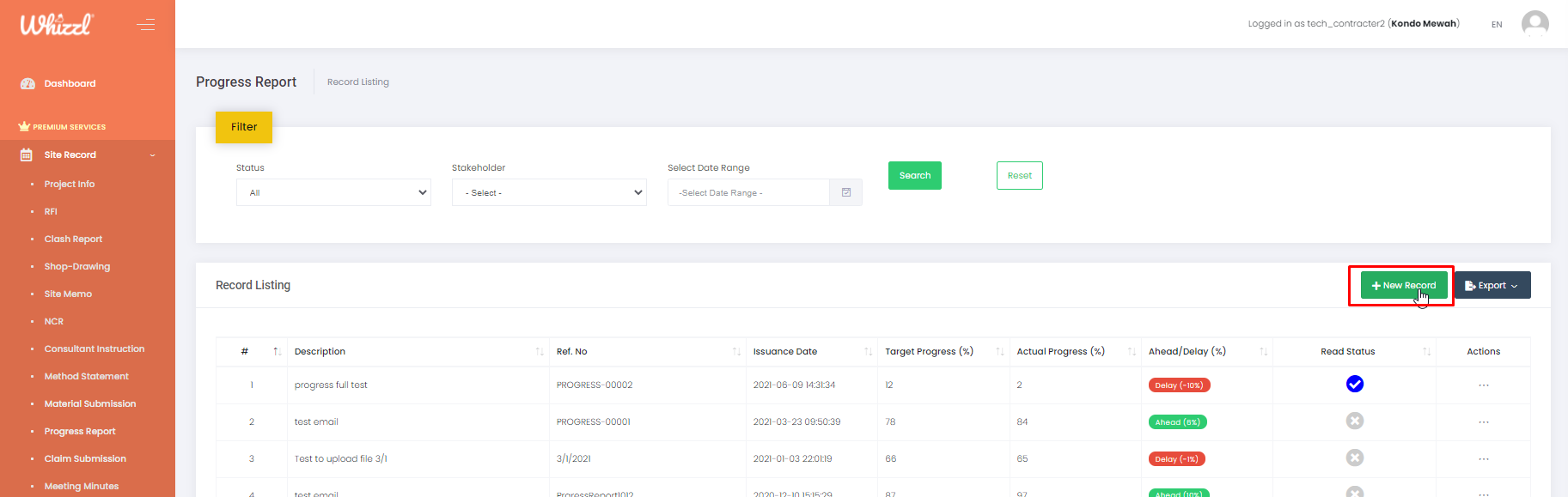Open the Stakeholder select dropdown
Viewport: 1568px width, 497px height.
click(x=549, y=192)
